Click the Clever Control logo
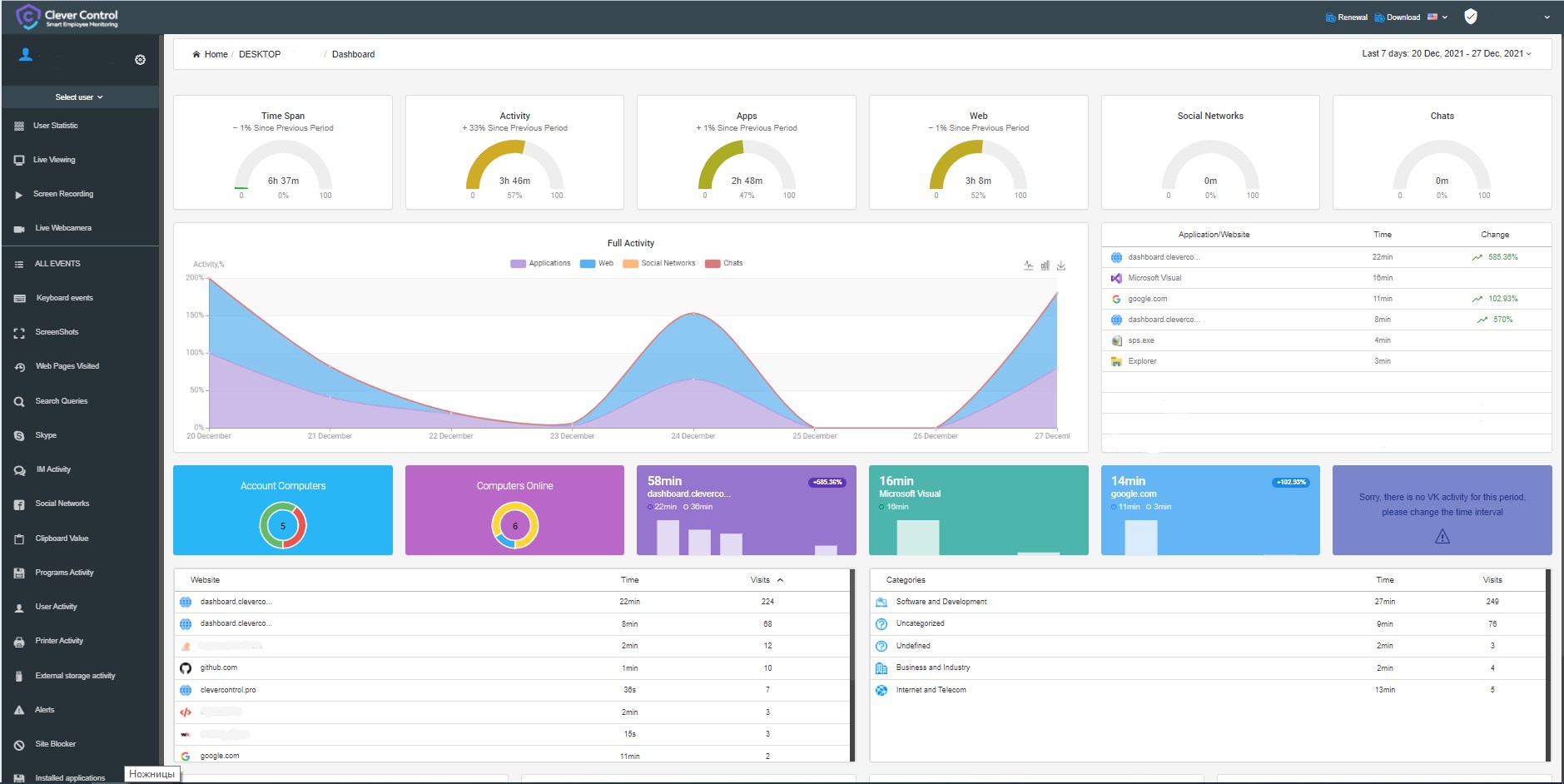This screenshot has height=784, width=1564. 67,17
